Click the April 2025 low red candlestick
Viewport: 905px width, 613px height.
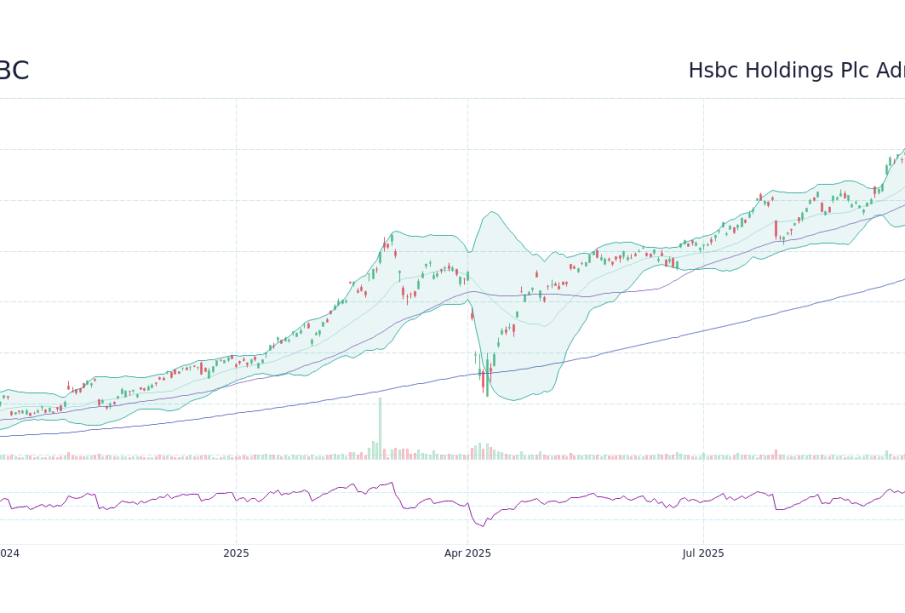pyautogui.click(x=482, y=381)
